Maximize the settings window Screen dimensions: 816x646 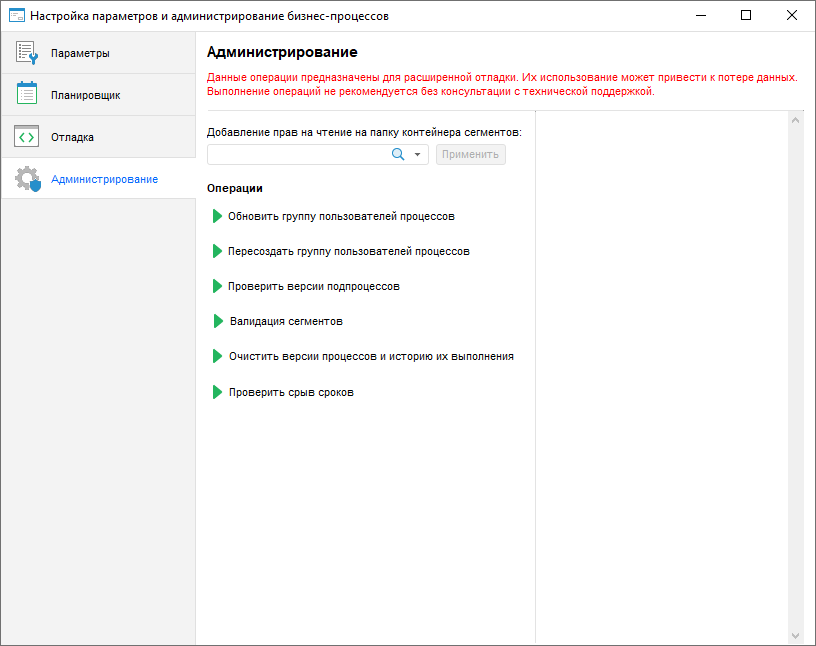tap(746, 15)
